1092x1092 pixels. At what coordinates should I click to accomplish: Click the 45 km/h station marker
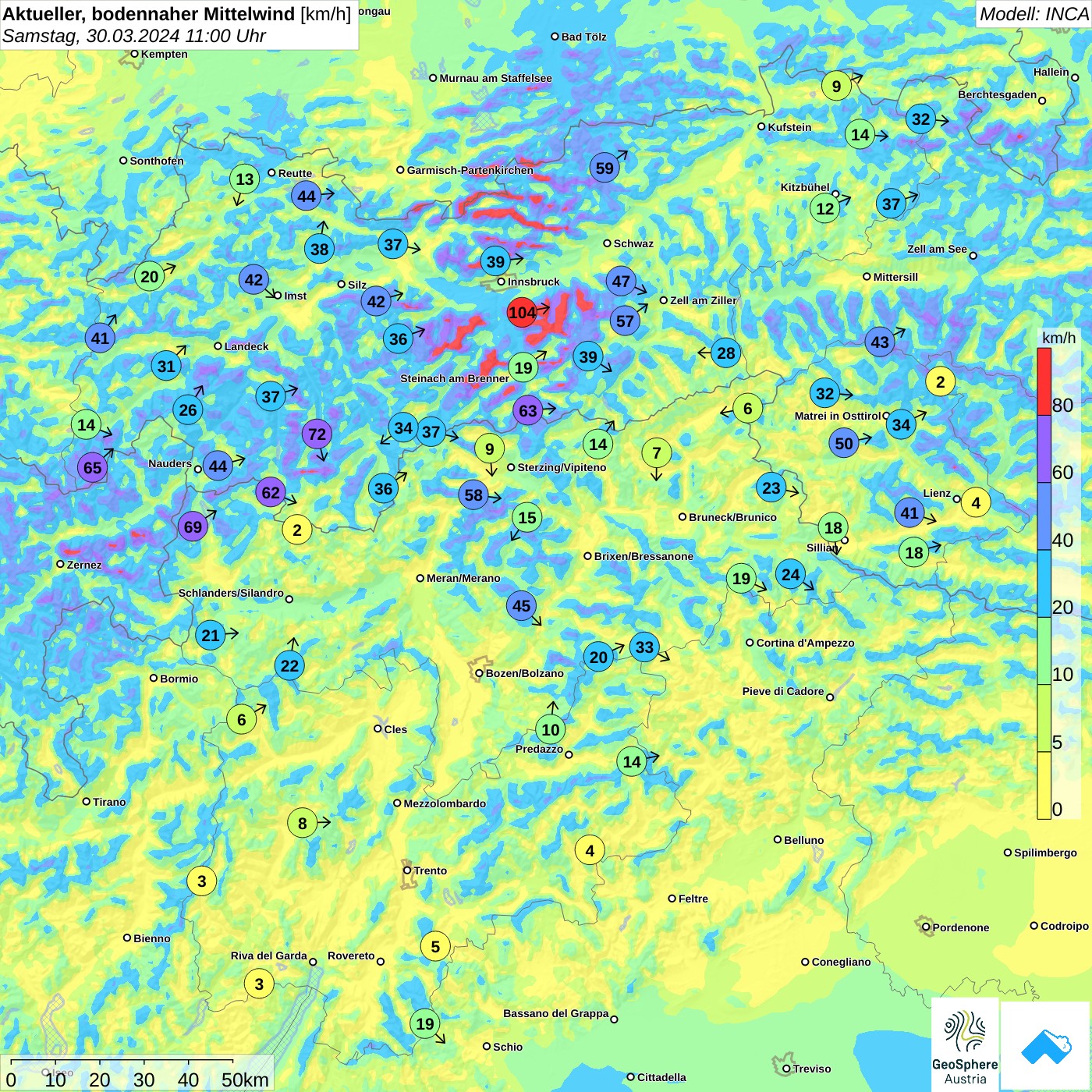[x=521, y=605]
